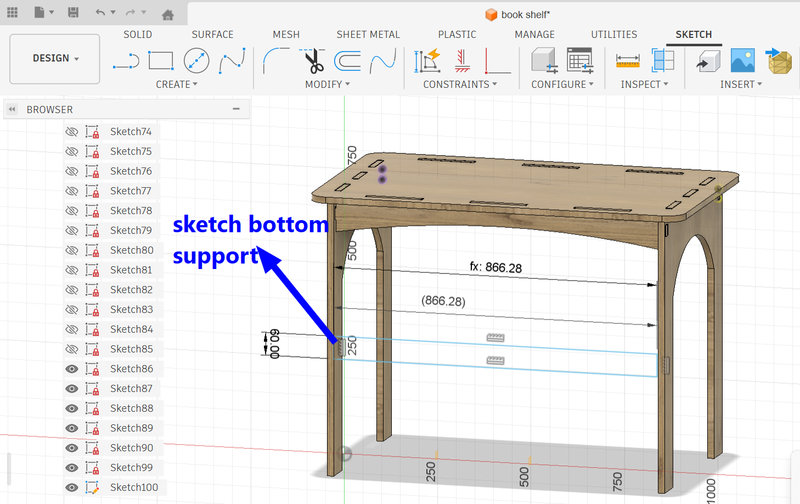Open the Configuration table icon

tap(580, 61)
